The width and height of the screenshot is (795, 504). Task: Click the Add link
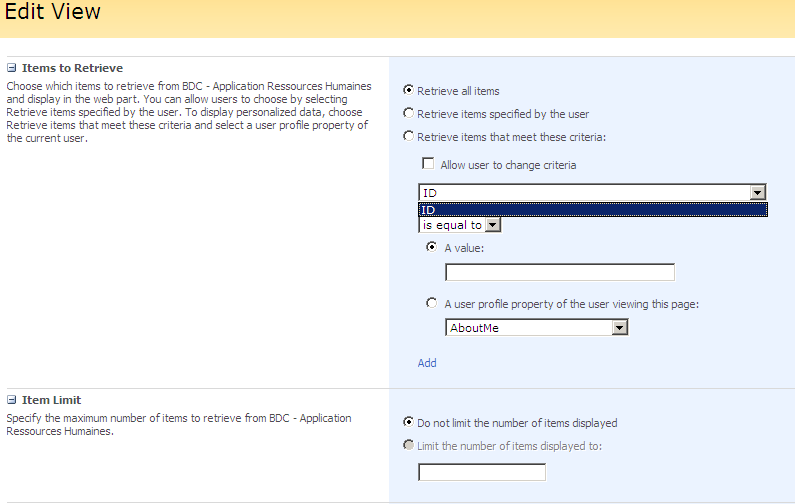pos(427,363)
